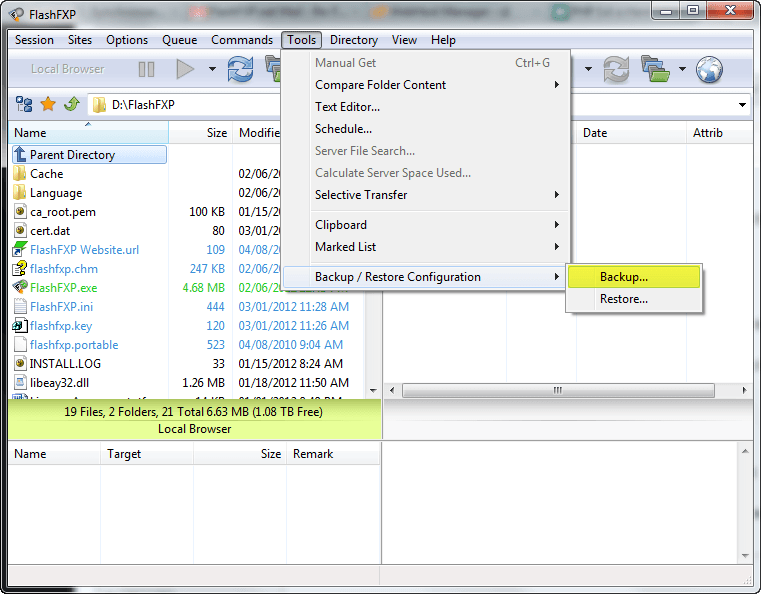Sort local list by Name column
The width and height of the screenshot is (761, 594).
(x=88, y=132)
